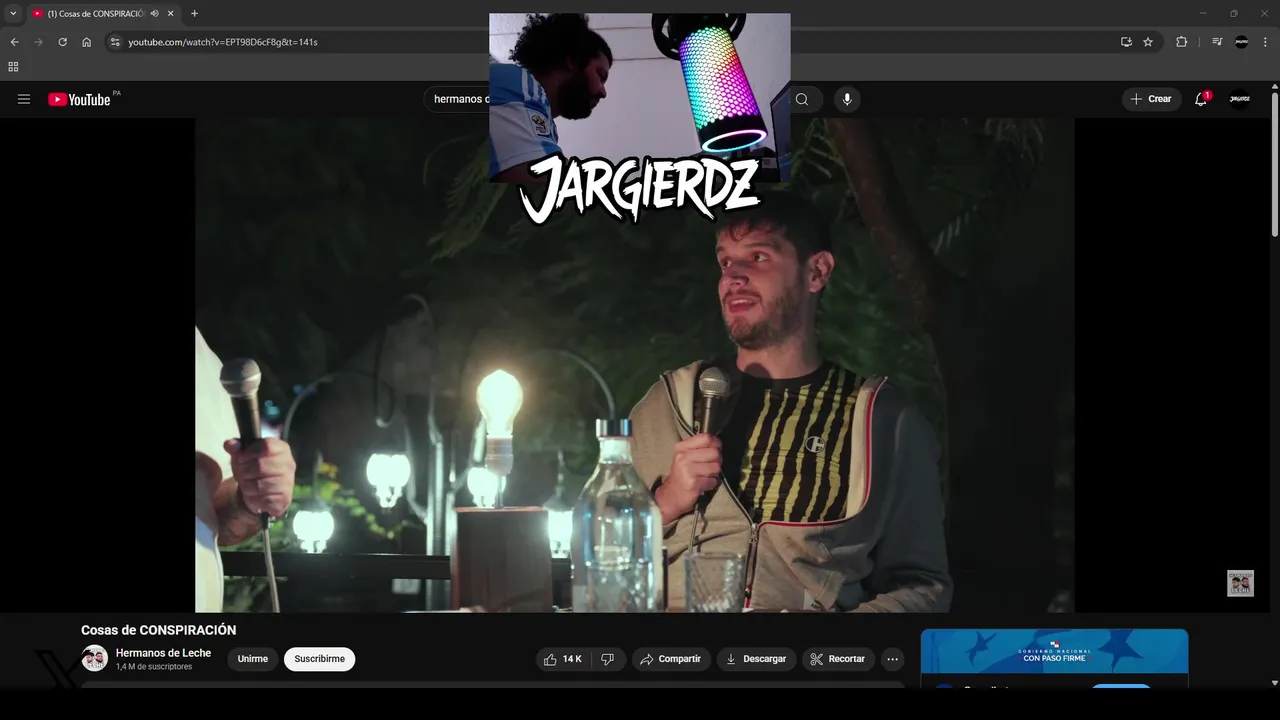Open the notifications bell
Screen dimensions: 1280x720
click(x=1201, y=99)
